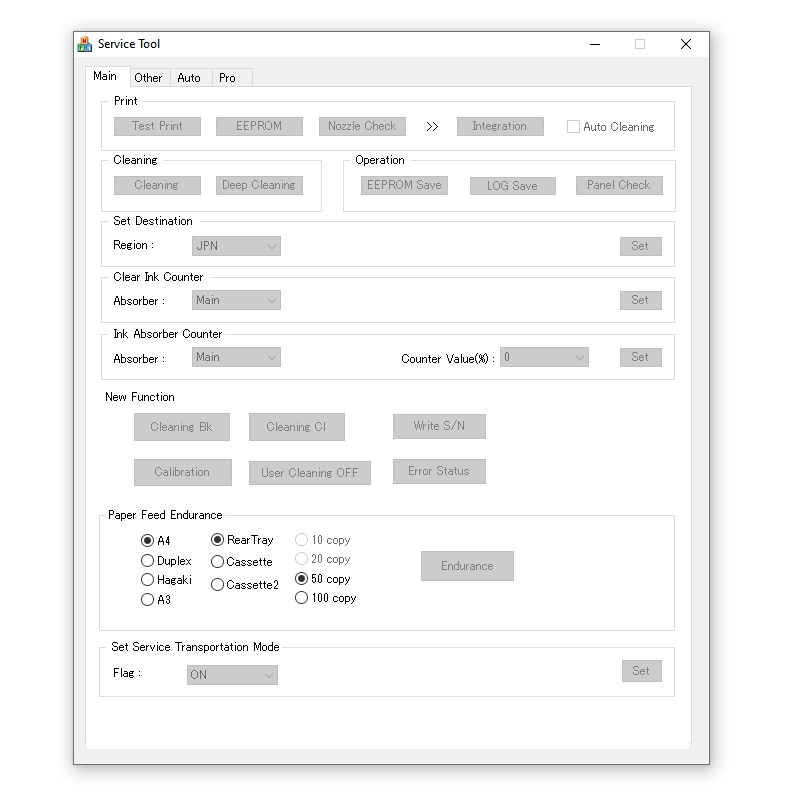Minimize the Service Tool window

point(595,44)
